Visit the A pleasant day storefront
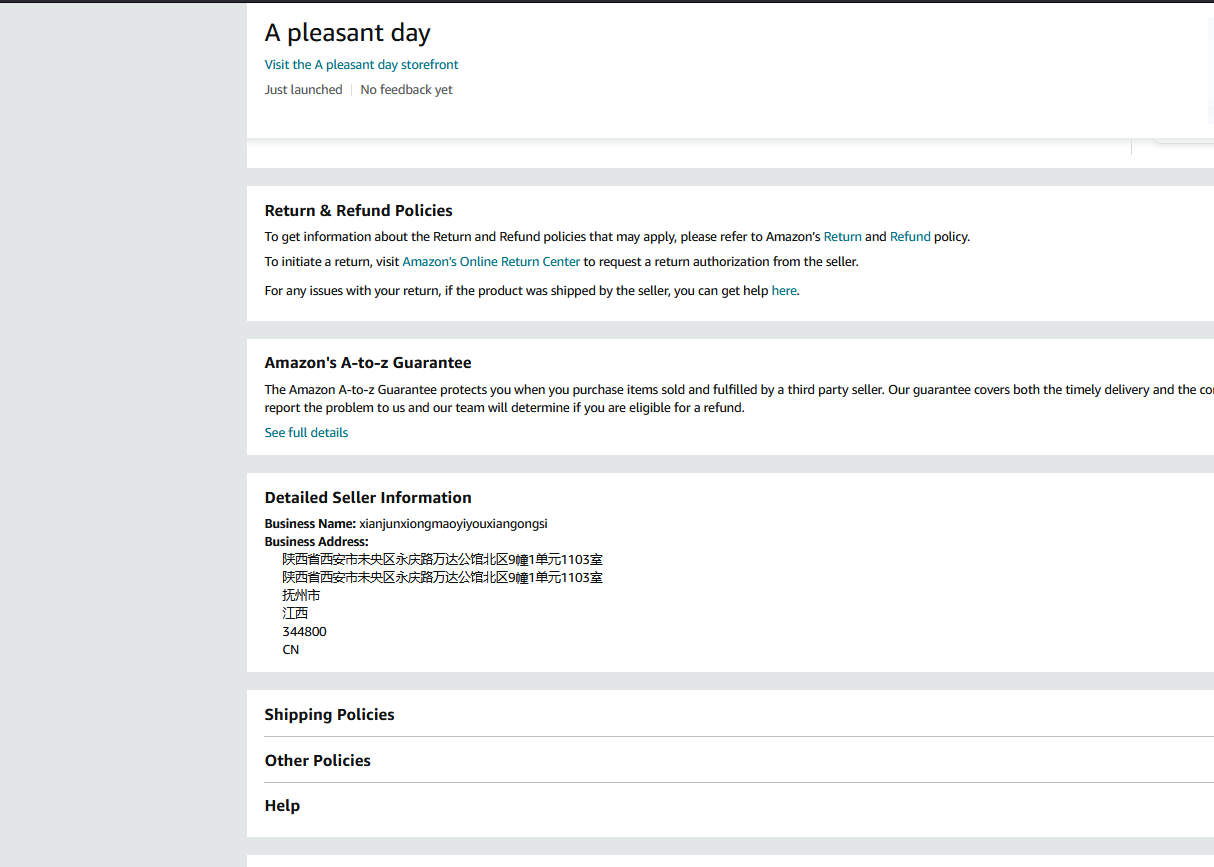The image size is (1214, 867). 361,65
